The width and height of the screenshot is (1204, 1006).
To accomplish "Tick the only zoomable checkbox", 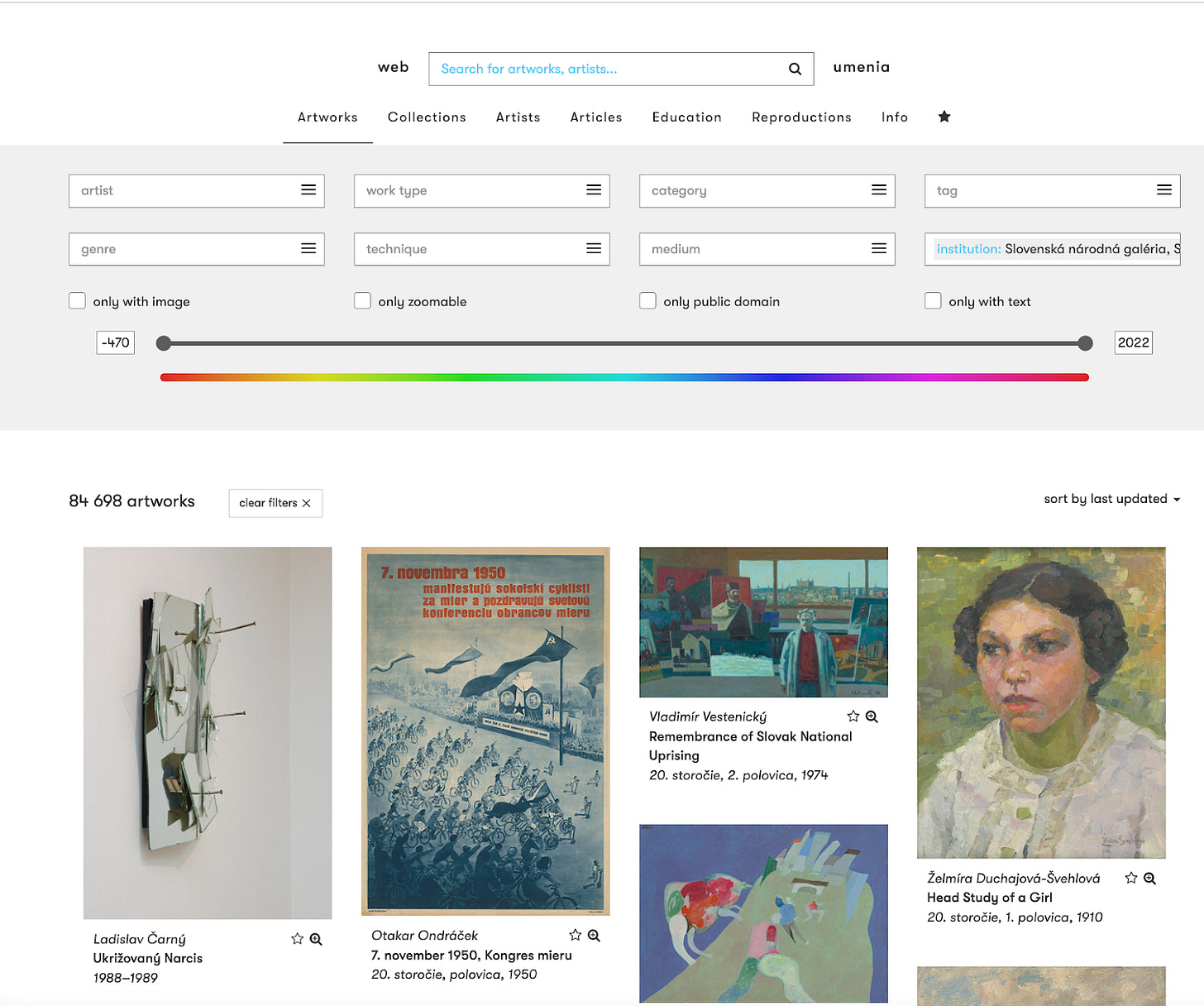I will (363, 301).
